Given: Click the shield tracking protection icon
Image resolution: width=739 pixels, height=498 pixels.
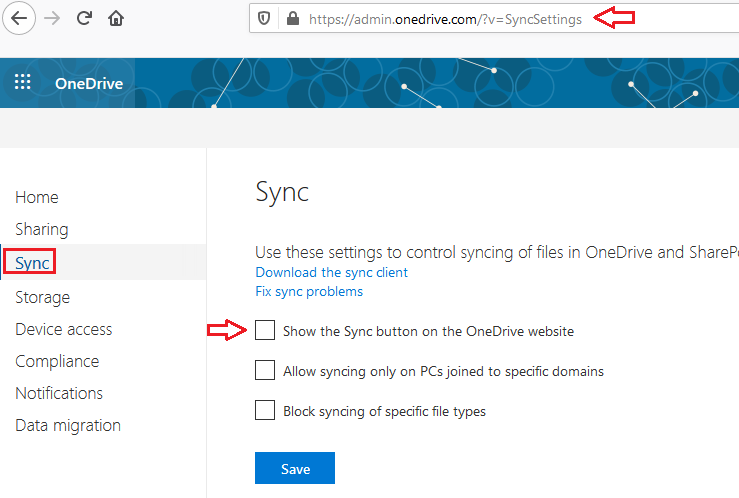Looking at the screenshot, I should click(264, 19).
